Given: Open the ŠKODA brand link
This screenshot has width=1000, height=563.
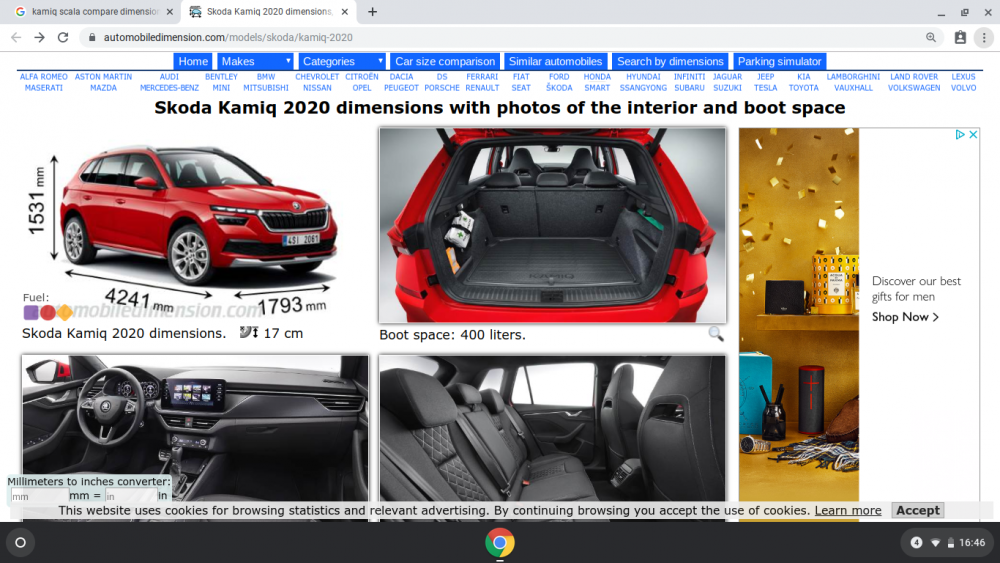Looking at the screenshot, I should pyautogui.click(x=559, y=88).
